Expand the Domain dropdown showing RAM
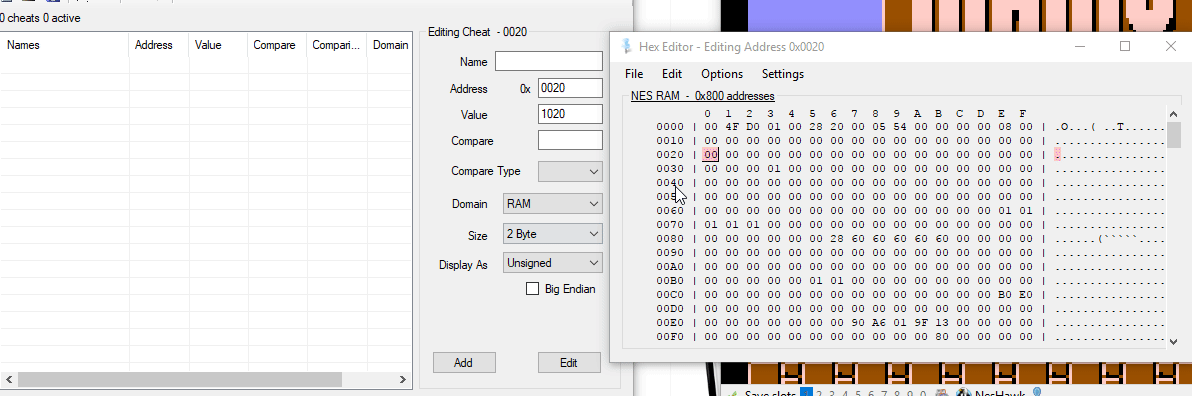The image size is (1192, 396). click(553, 204)
